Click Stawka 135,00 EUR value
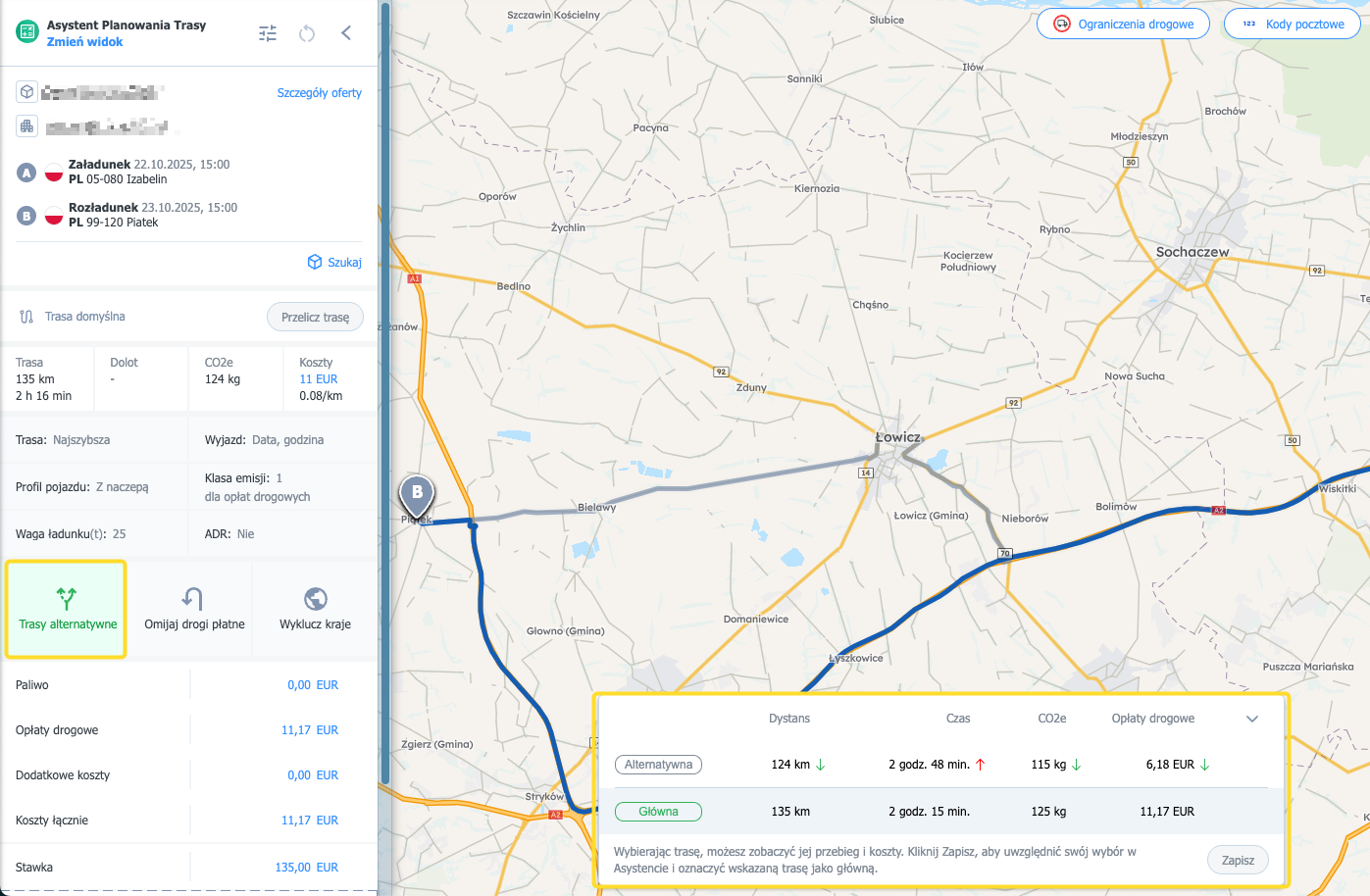 click(x=307, y=868)
